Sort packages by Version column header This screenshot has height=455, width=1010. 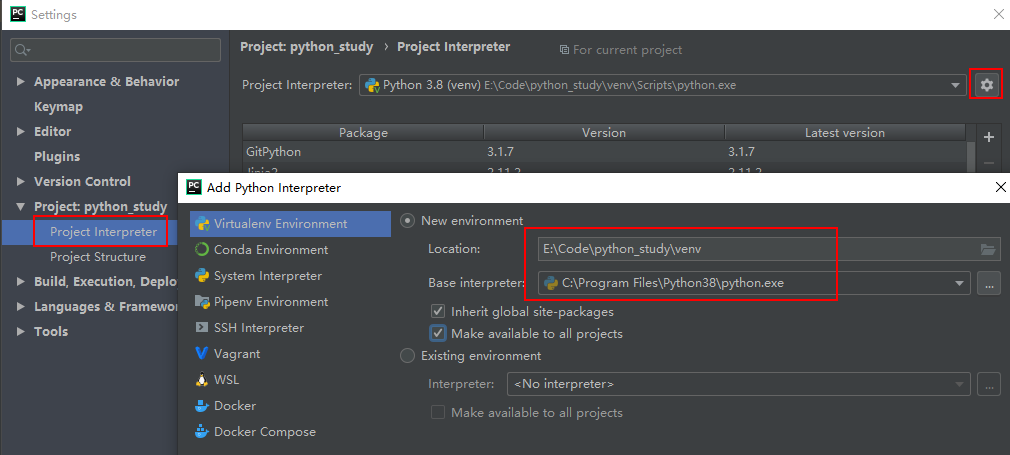tap(604, 133)
